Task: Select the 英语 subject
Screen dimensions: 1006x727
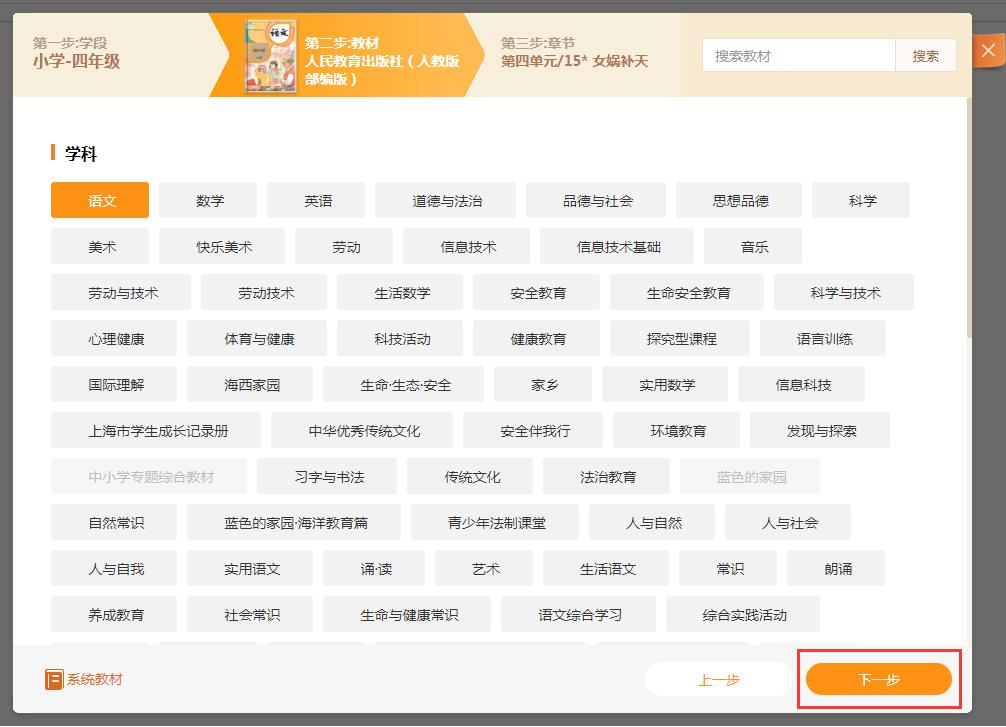Action: pyautogui.click(x=315, y=200)
